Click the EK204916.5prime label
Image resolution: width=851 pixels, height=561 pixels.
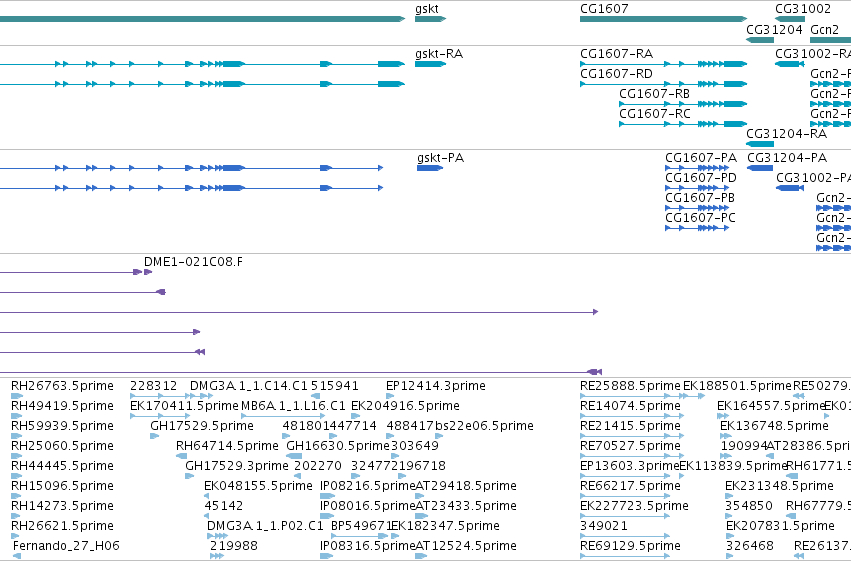[x=405, y=406]
